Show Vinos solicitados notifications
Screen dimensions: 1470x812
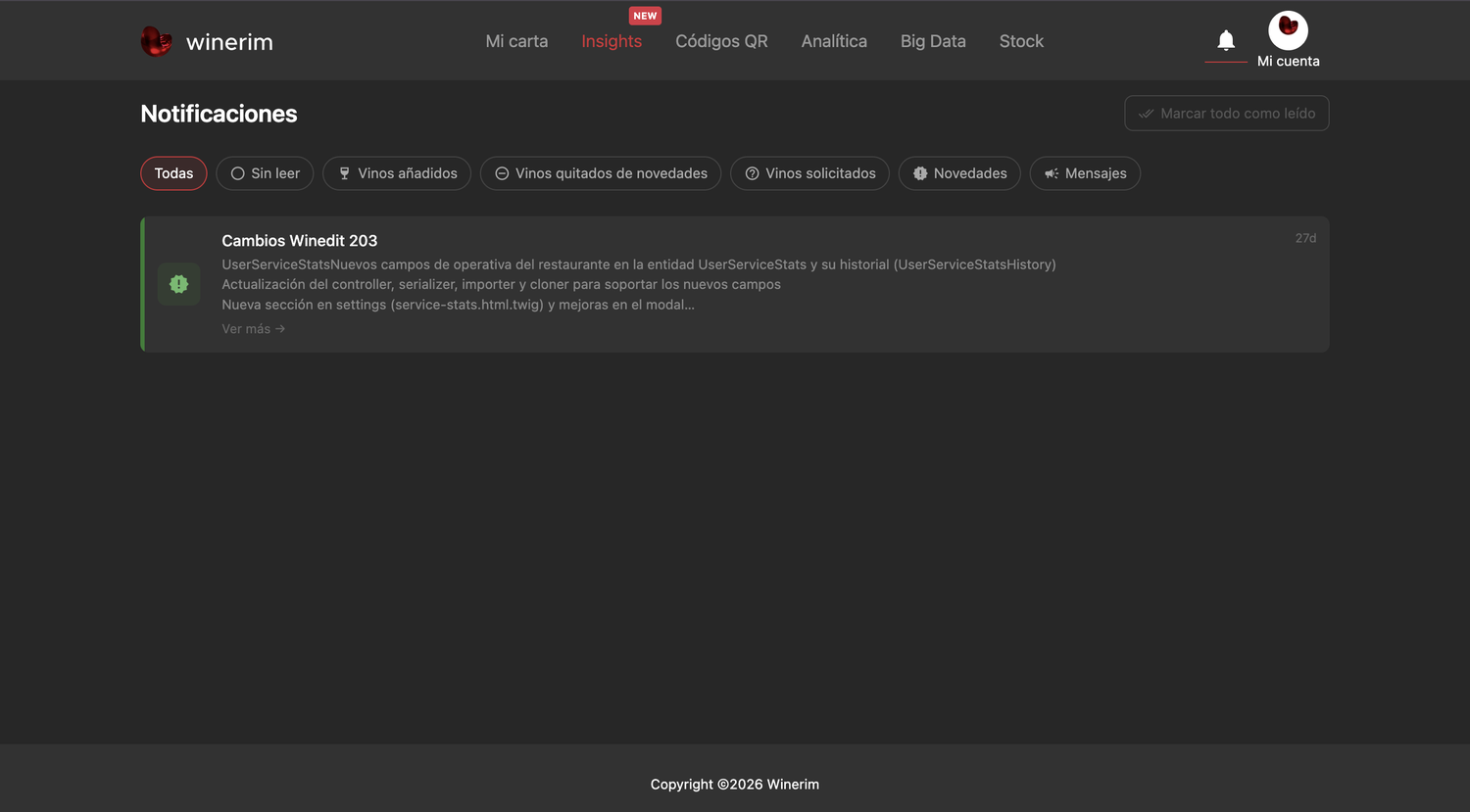click(x=809, y=173)
